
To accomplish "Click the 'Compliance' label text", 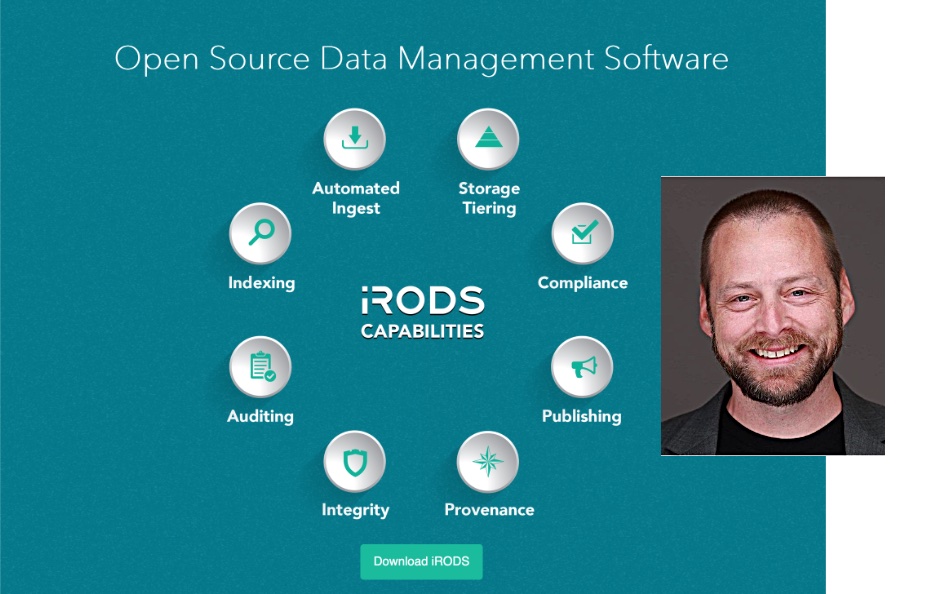I will [x=583, y=283].
